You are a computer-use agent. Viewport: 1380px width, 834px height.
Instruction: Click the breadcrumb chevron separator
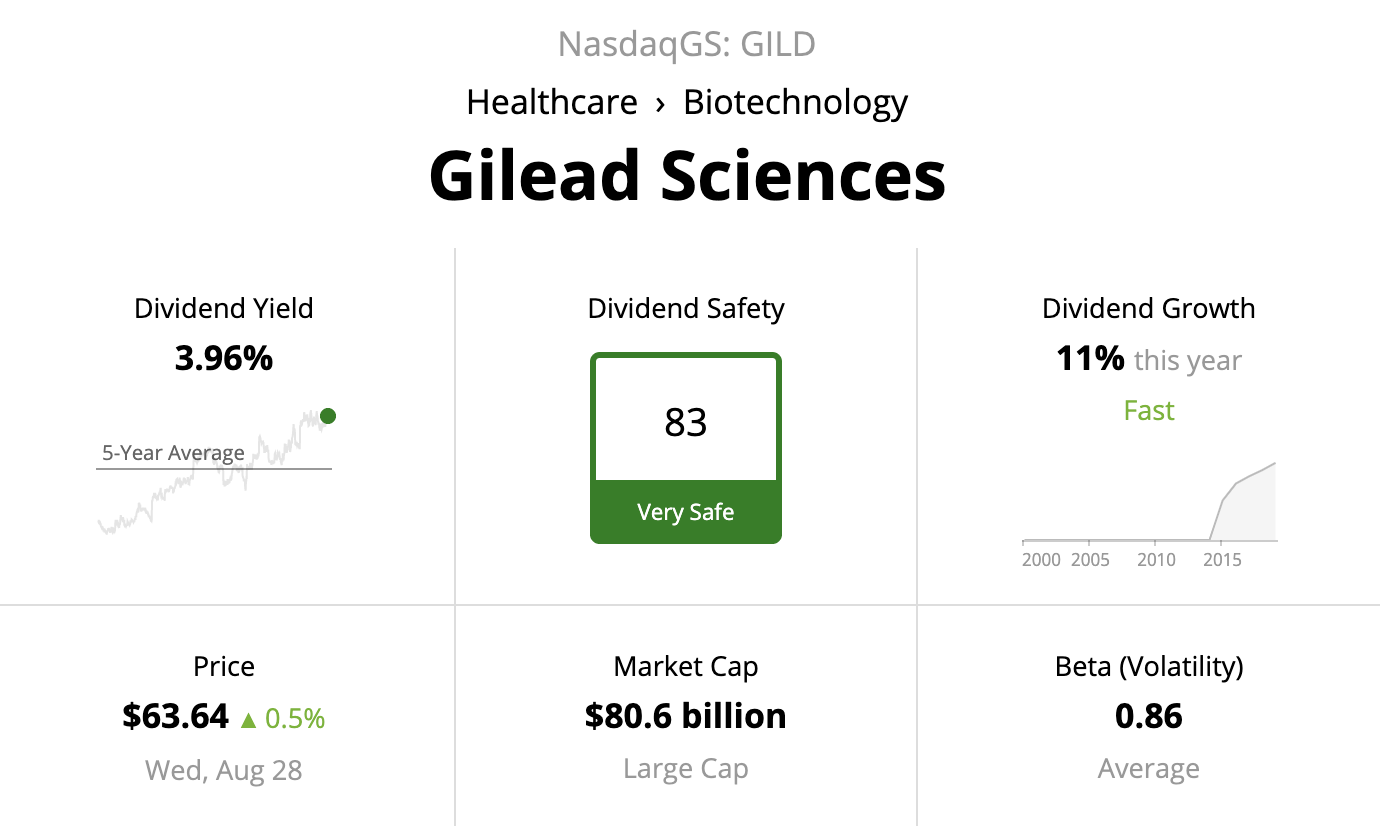[660, 103]
